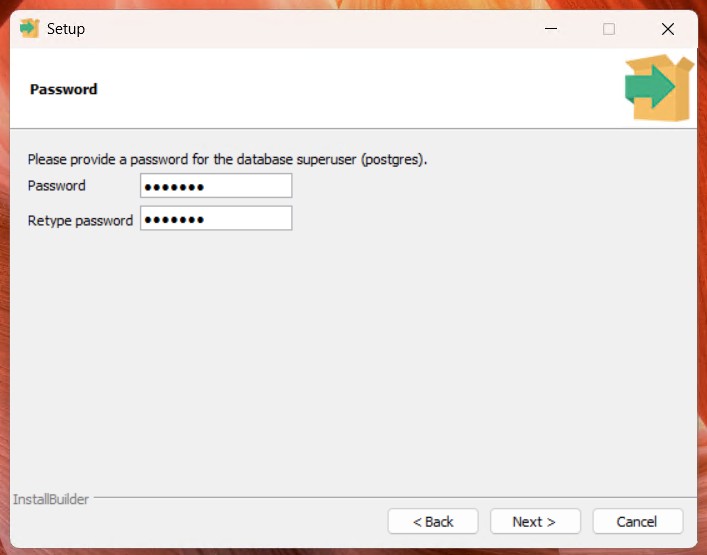Focus the Password input field
This screenshot has height=555, width=707.
pos(216,185)
